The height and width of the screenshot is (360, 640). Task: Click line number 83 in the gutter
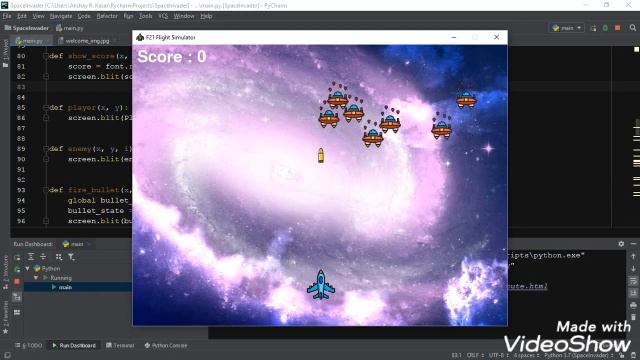coord(21,87)
